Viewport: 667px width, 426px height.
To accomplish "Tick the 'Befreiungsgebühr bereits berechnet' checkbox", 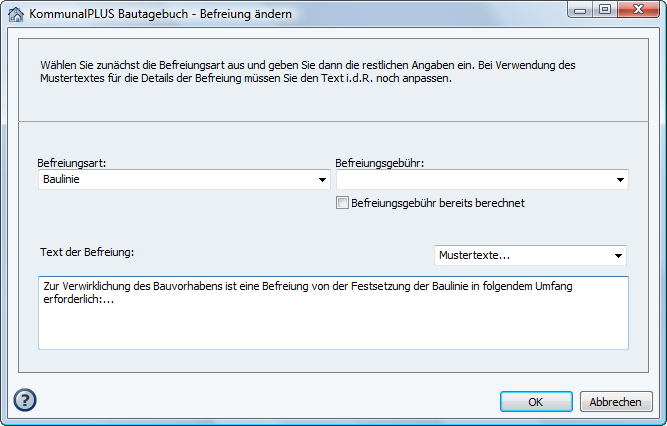I will click(343, 203).
